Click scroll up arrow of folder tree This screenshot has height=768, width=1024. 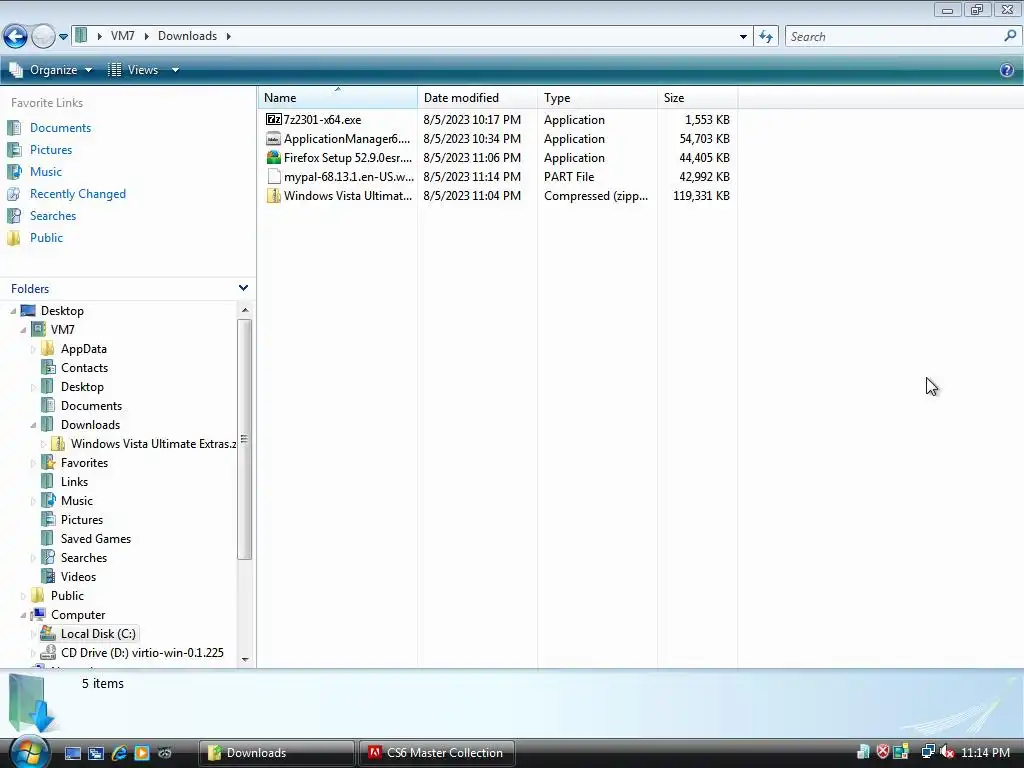[245, 310]
